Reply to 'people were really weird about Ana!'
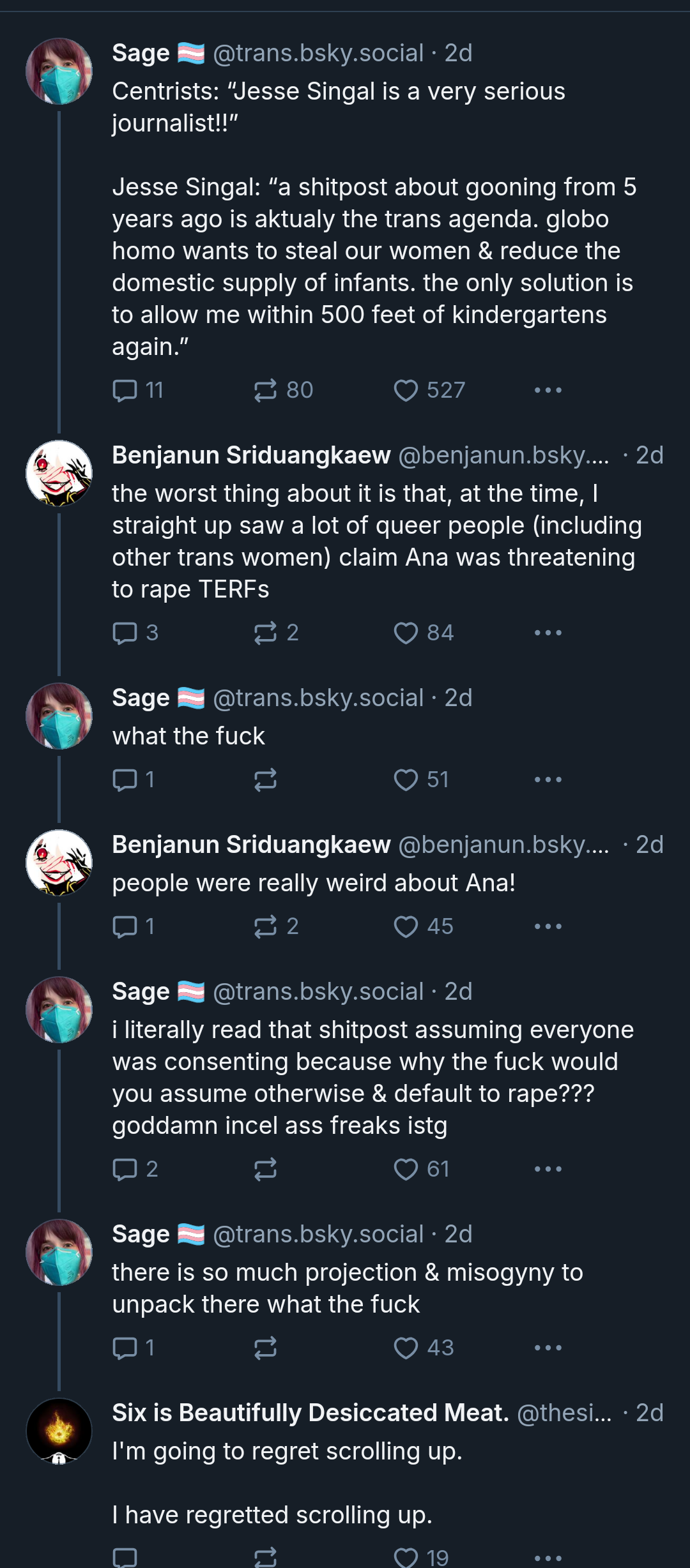Image resolution: width=690 pixels, height=1568 pixels. 125,926
